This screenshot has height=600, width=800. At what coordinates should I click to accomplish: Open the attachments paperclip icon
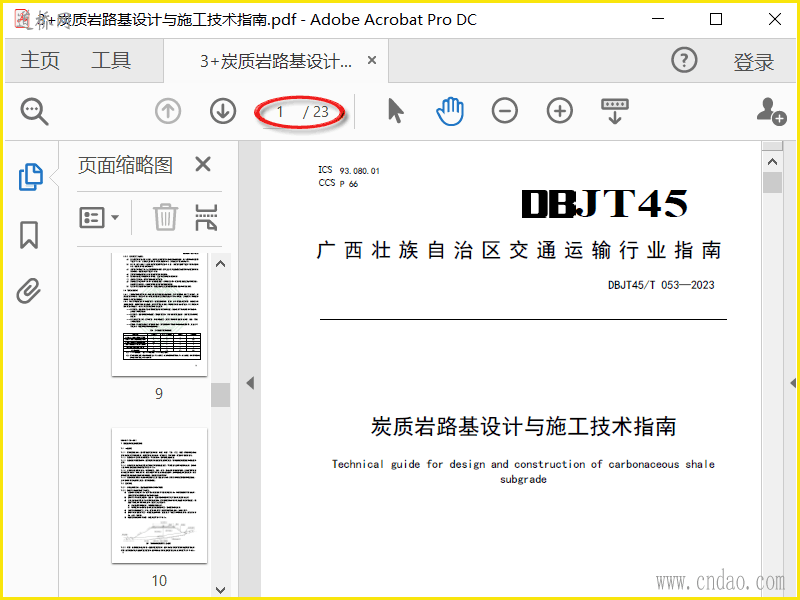[x=29, y=291]
